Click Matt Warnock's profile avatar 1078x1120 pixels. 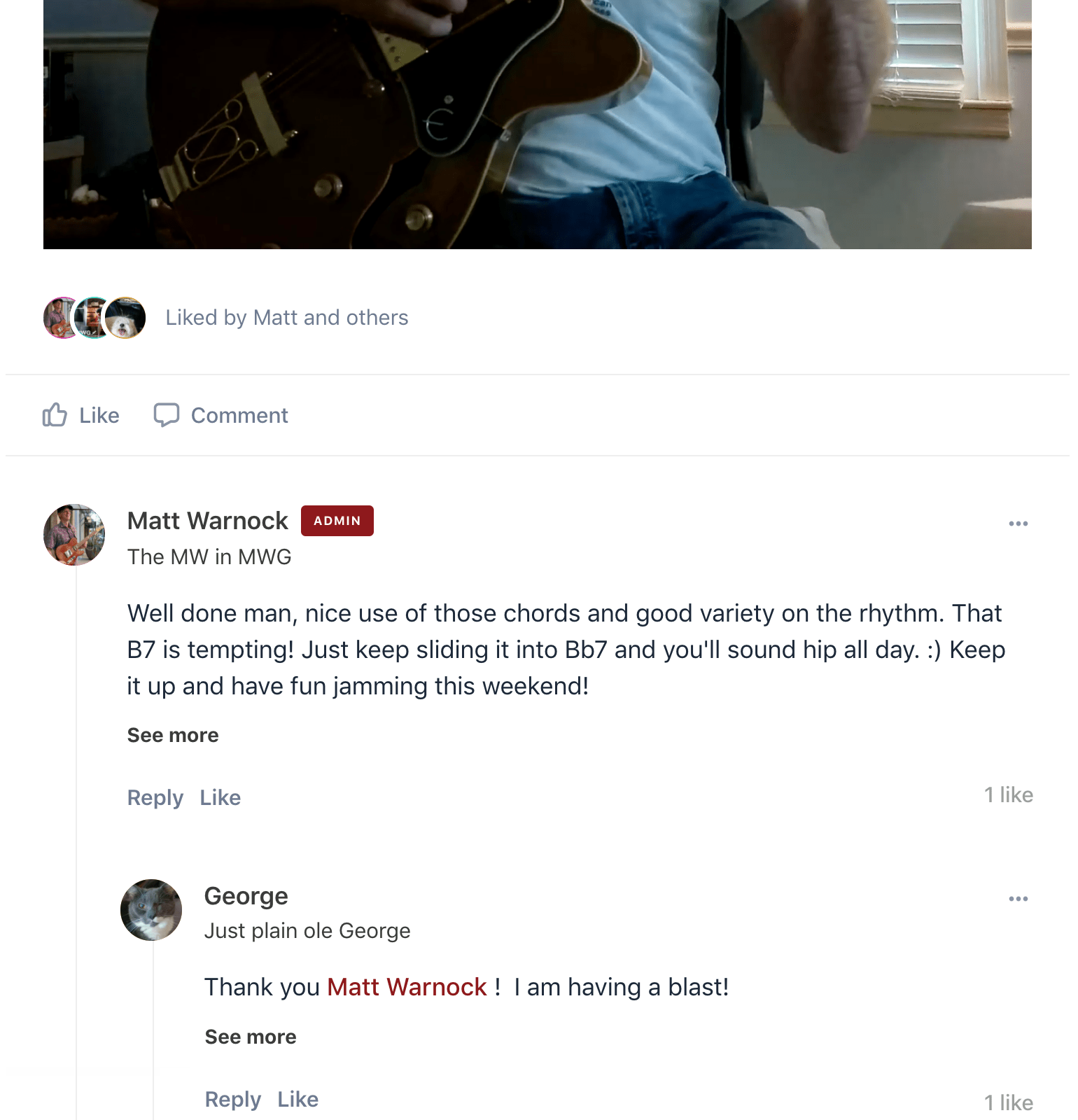(74, 535)
